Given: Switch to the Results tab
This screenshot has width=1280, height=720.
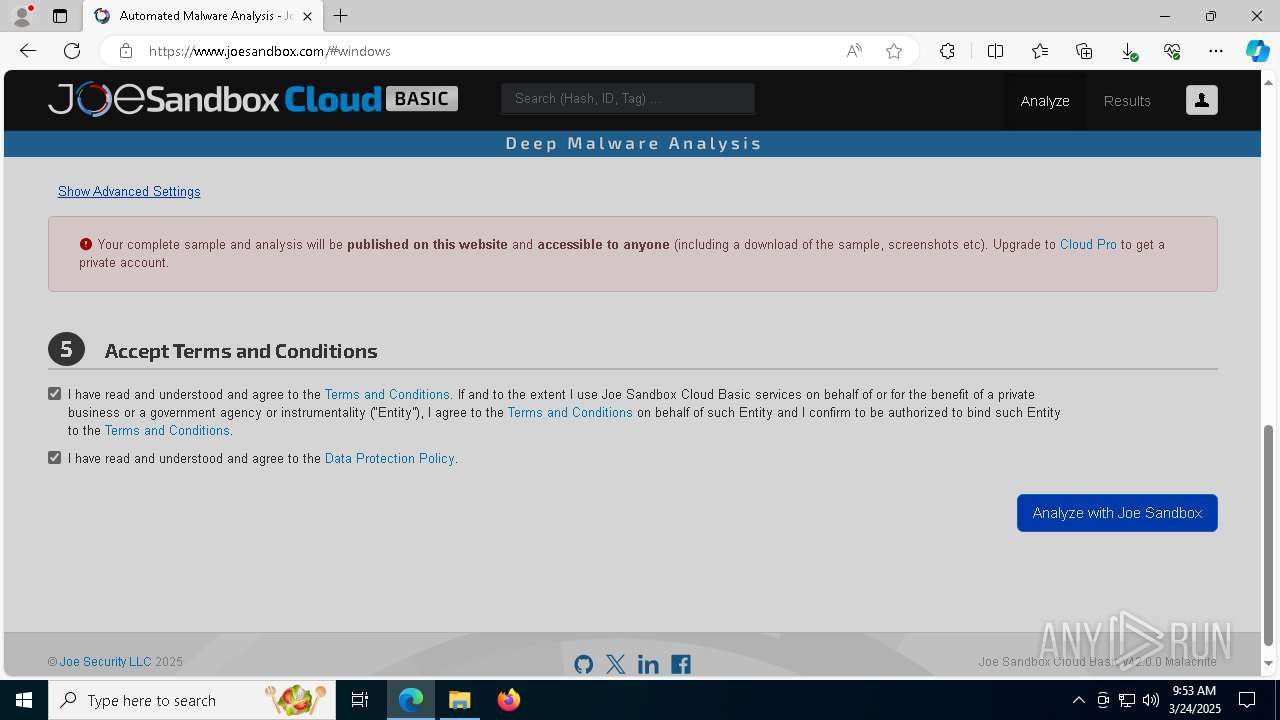Looking at the screenshot, I should [1127, 101].
